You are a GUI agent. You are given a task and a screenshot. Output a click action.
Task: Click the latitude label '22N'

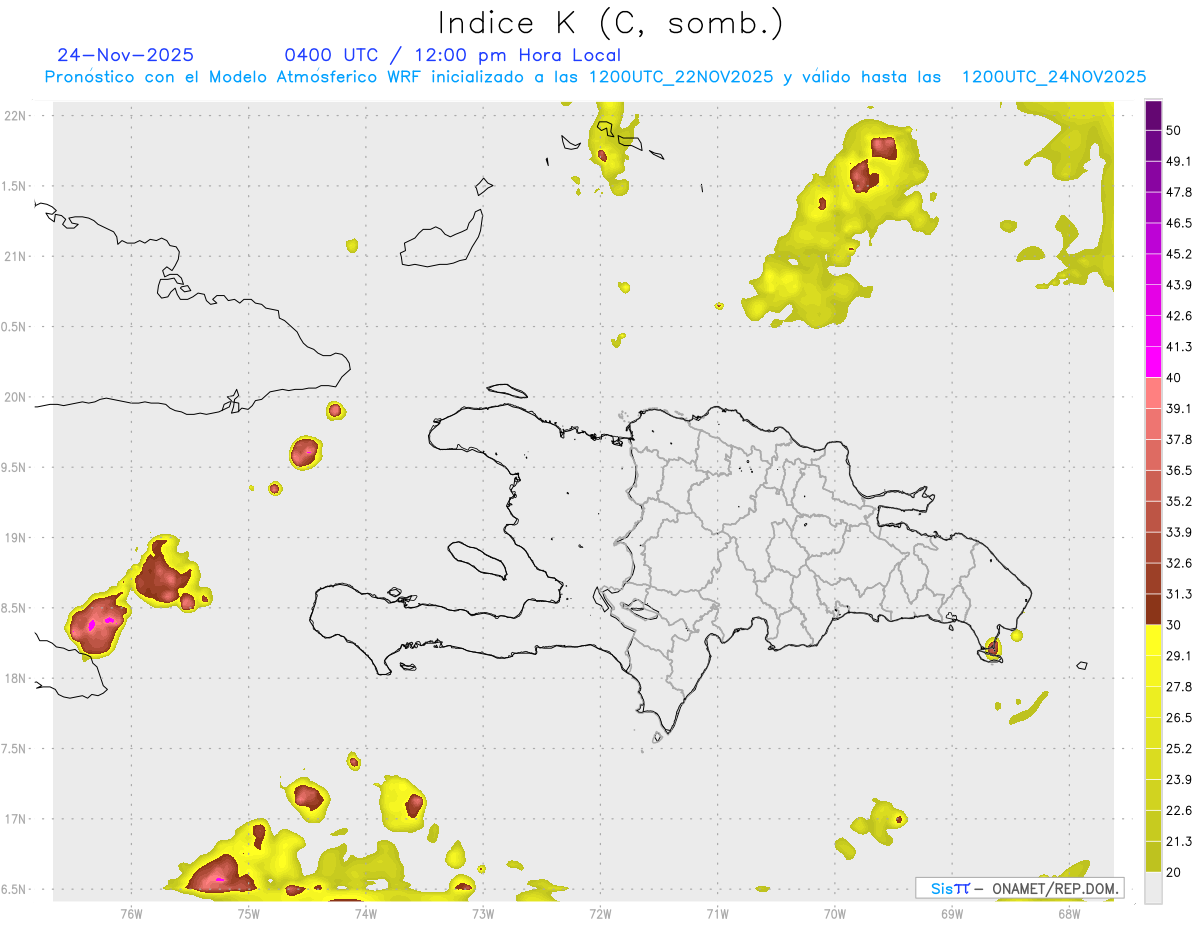pyautogui.click(x=16, y=115)
